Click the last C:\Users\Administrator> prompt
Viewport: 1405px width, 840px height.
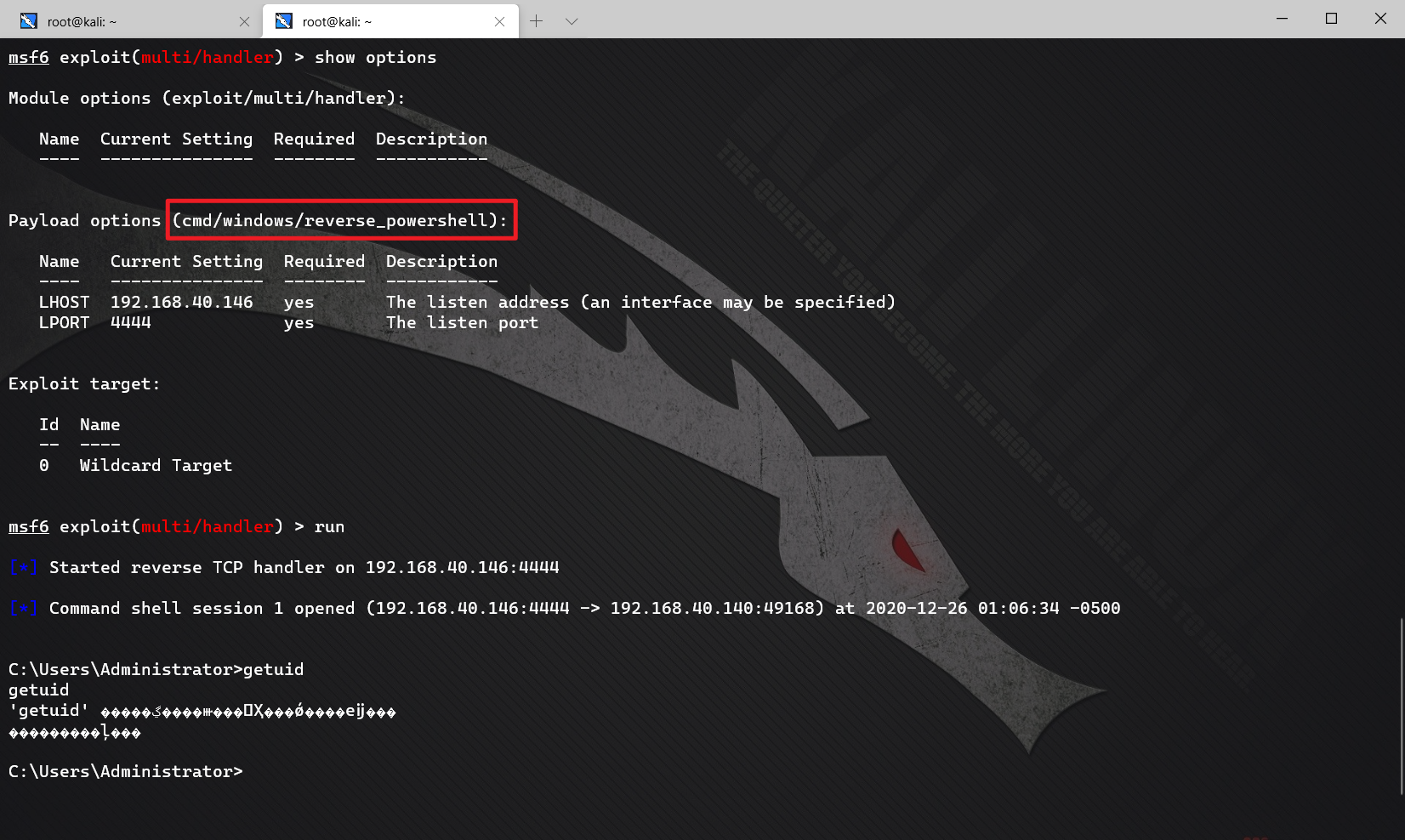click(125, 771)
